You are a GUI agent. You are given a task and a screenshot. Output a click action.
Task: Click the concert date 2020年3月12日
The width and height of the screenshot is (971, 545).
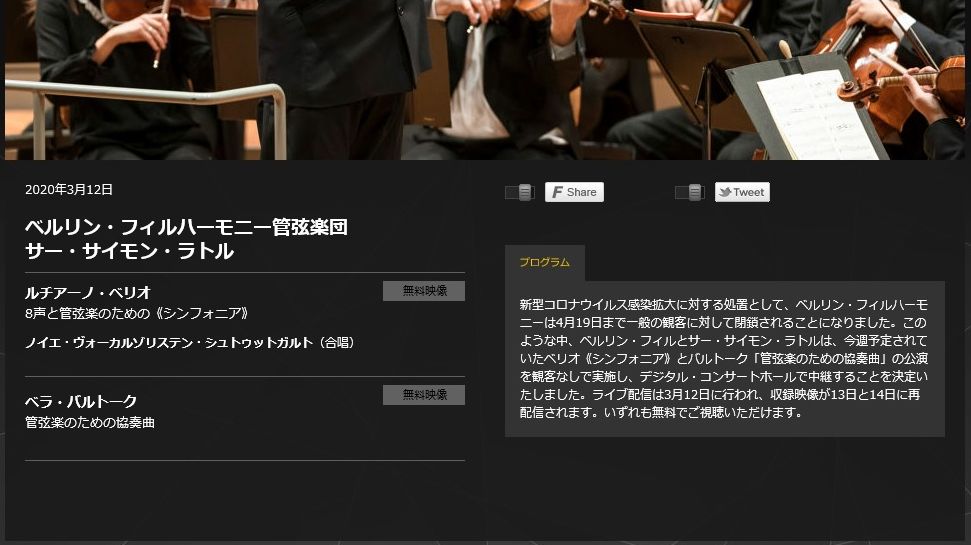click(x=69, y=190)
